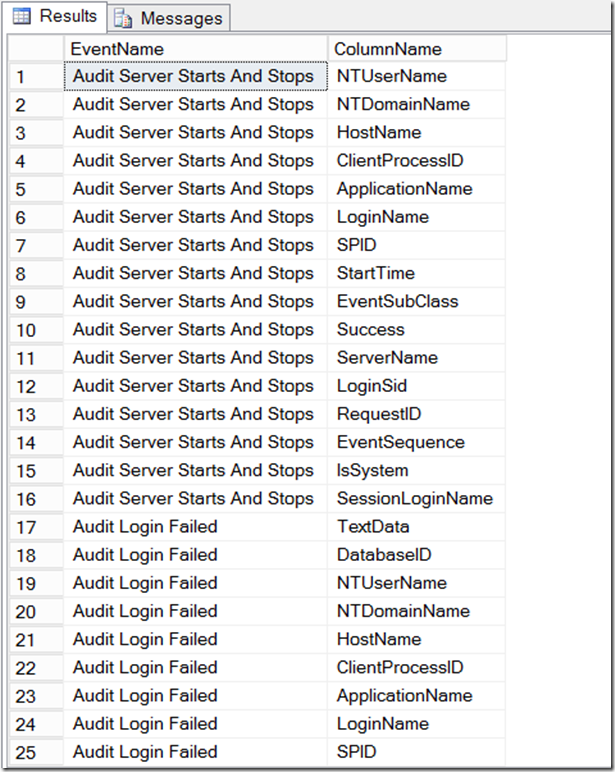615x772 pixels.
Task: Select the SessionLoginName cell in row 16
Action: (x=417, y=499)
